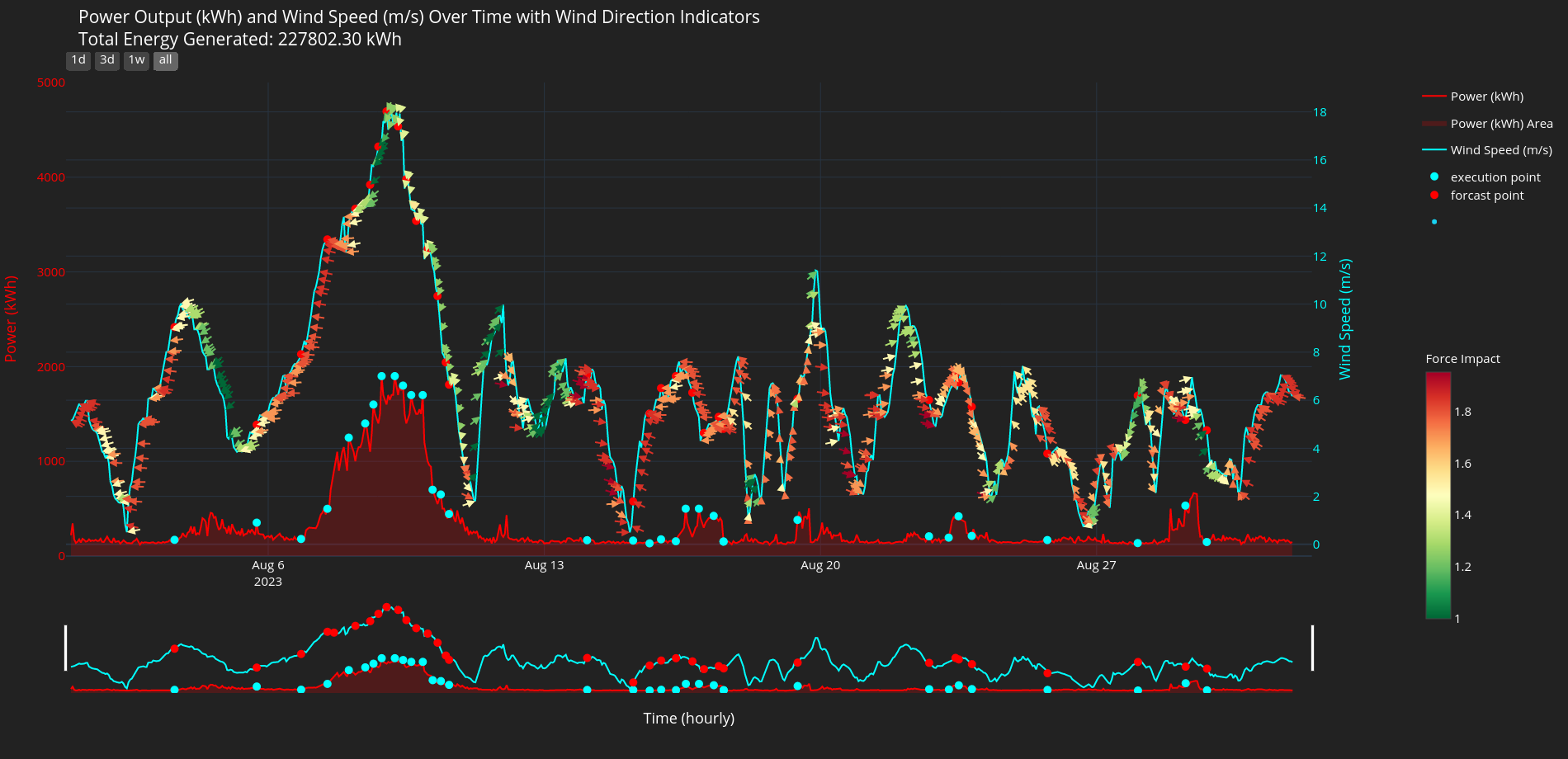Toggle the Power (kWh) line trace

[1486, 97]
